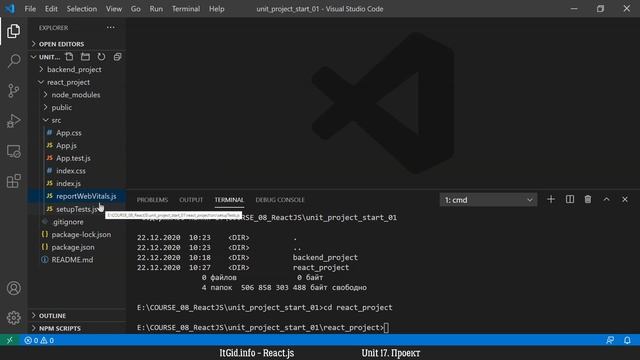Collapse the react_project folder
This screenshot has height=360, width=640.
[x=77, y=82]
